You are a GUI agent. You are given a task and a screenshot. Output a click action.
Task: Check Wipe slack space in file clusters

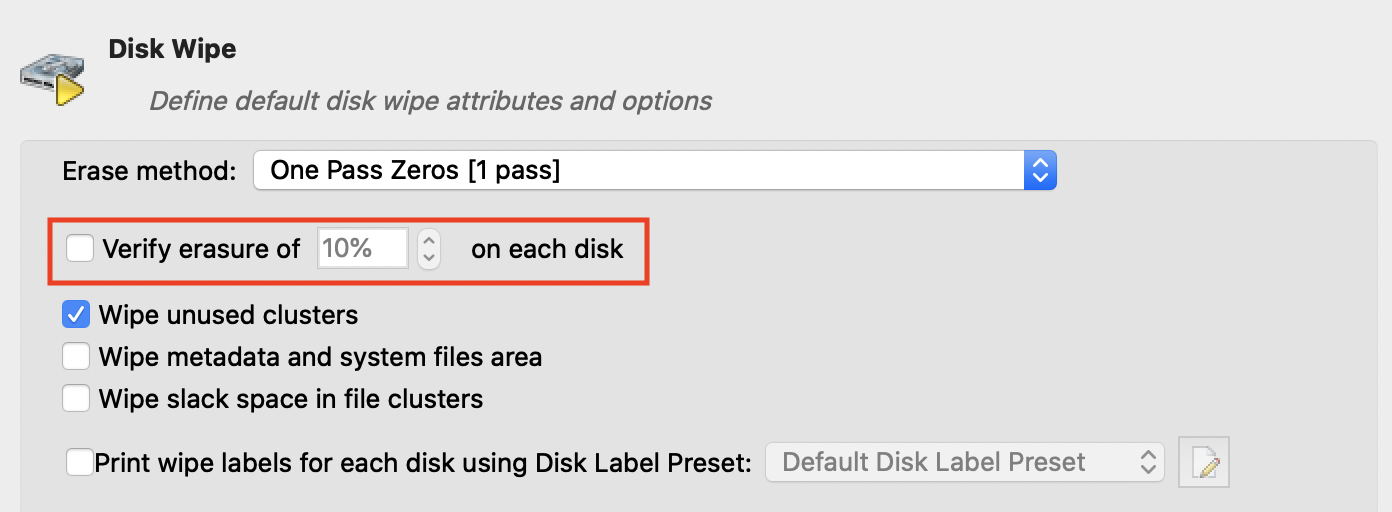(x=76, y=399)
